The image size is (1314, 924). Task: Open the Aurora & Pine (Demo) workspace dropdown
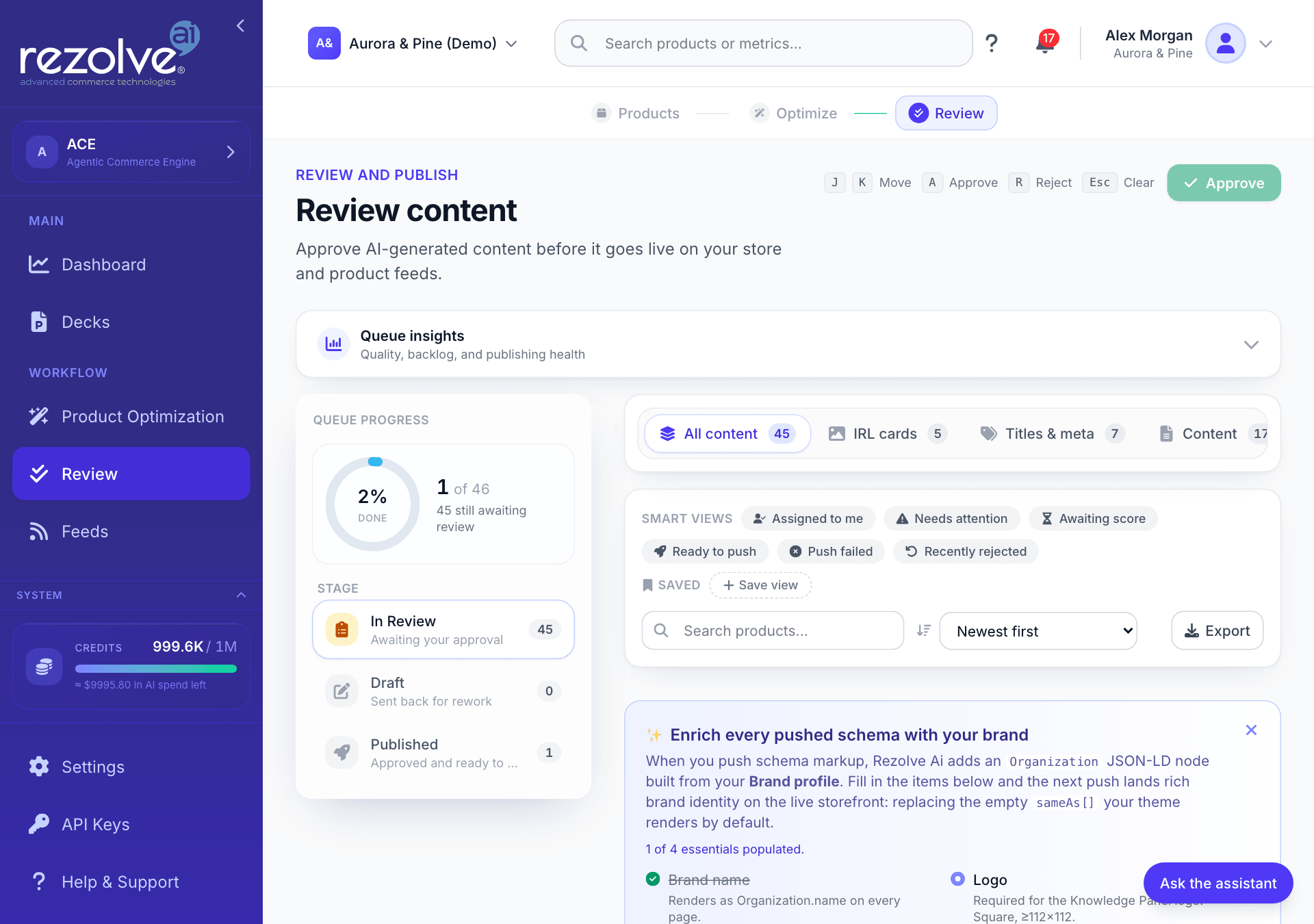(x=413, y=43)
